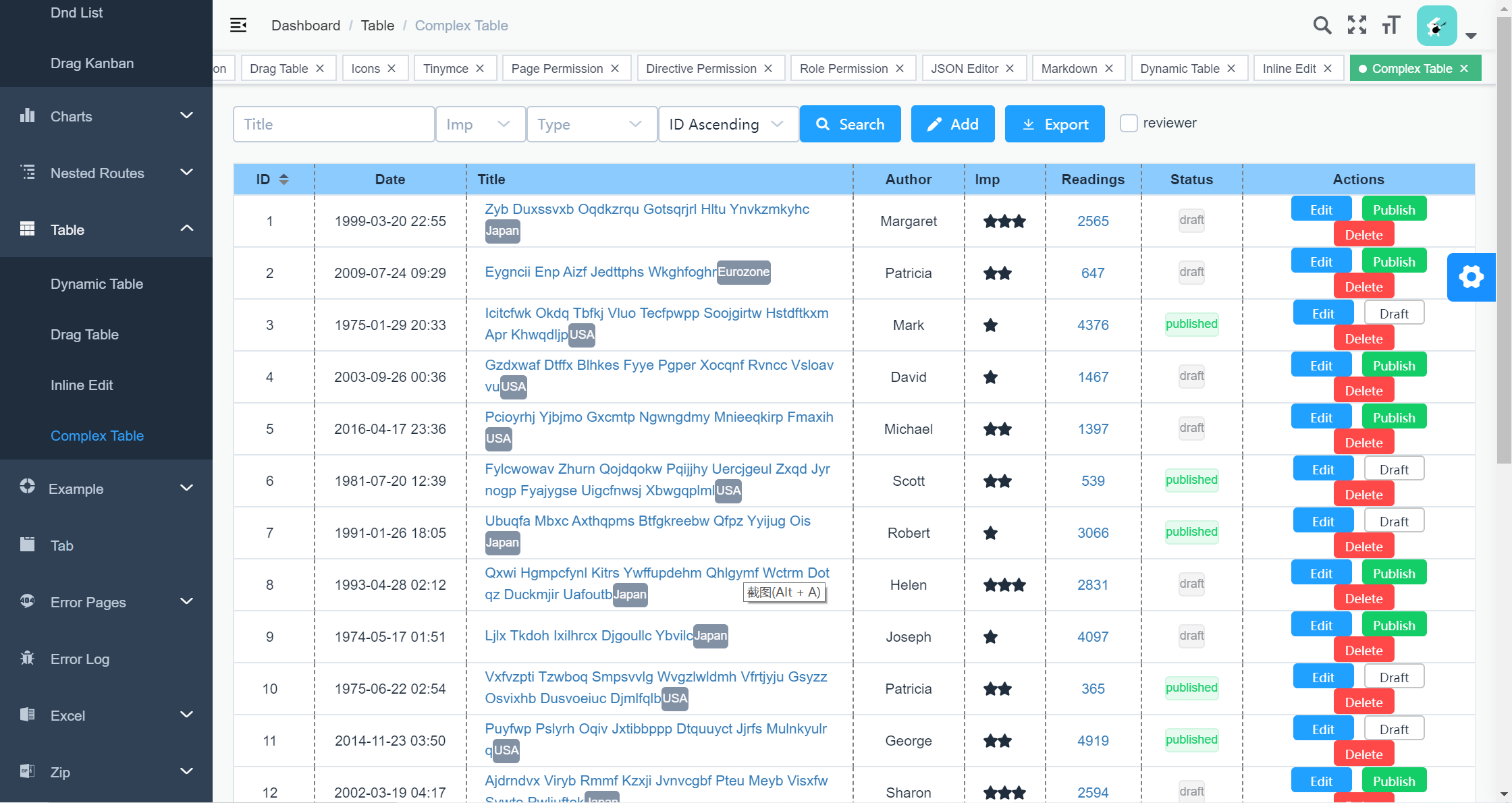Switch to the Markdown tag tab
Screen dimensions: 1512x803
(x=1069, y=67)
